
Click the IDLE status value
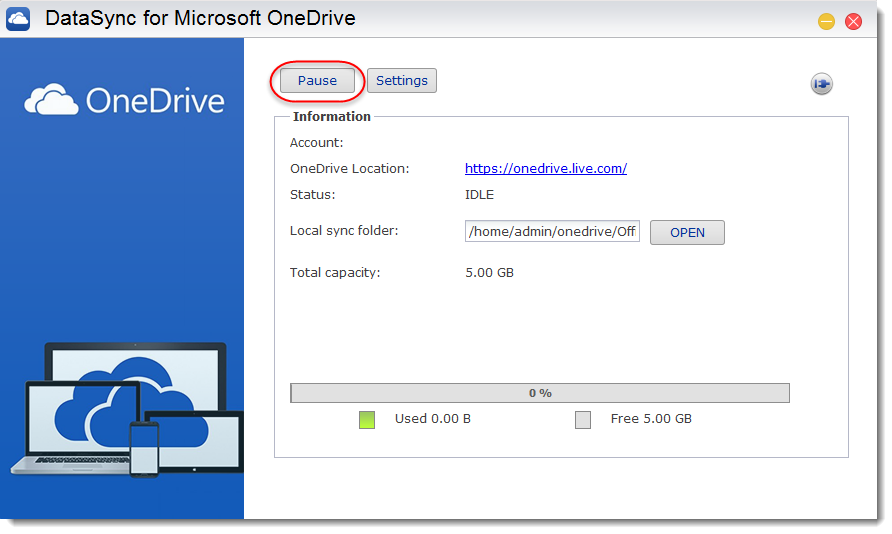click(x=480, y=195)
